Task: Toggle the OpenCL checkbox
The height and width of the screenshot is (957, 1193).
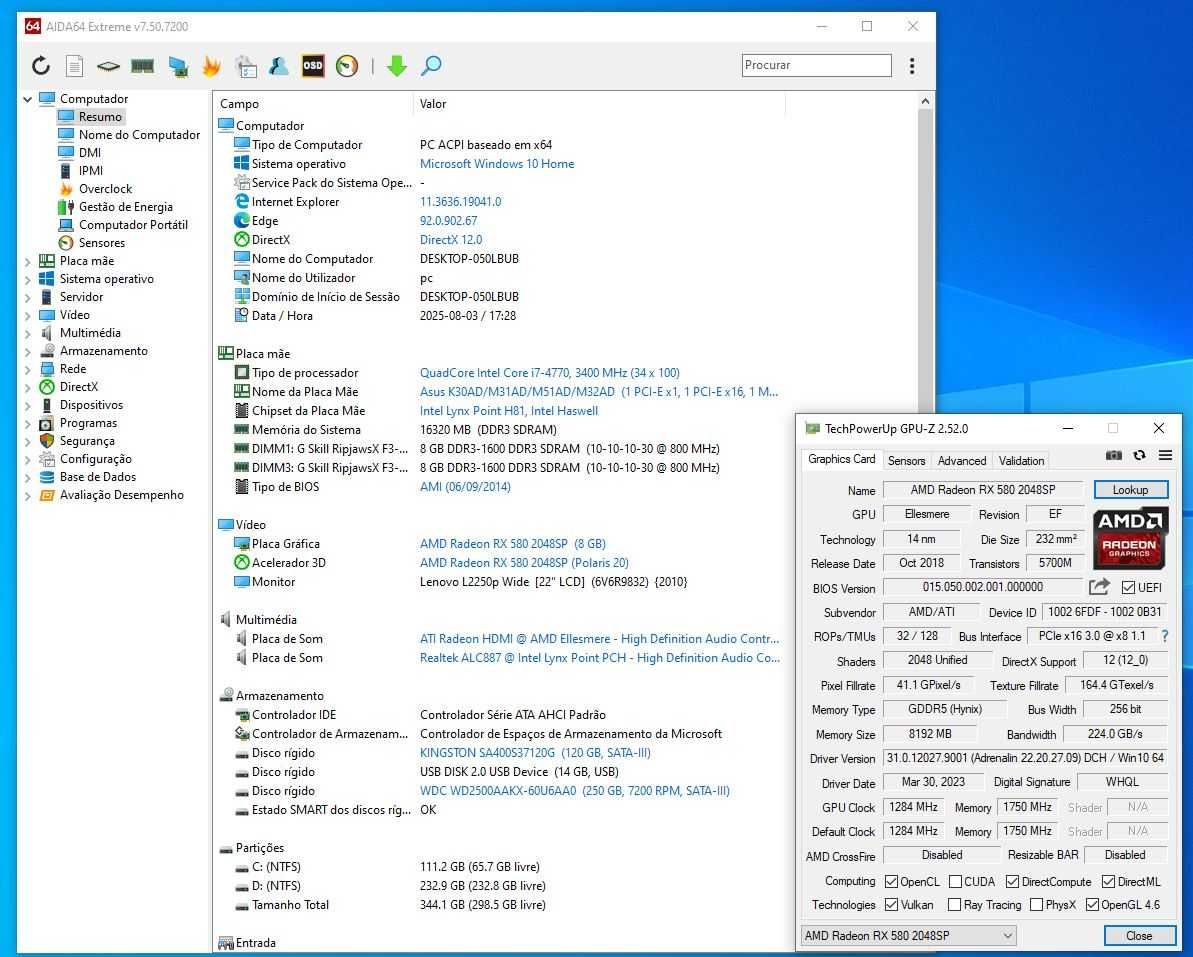Action: click(x=891, y=882)
